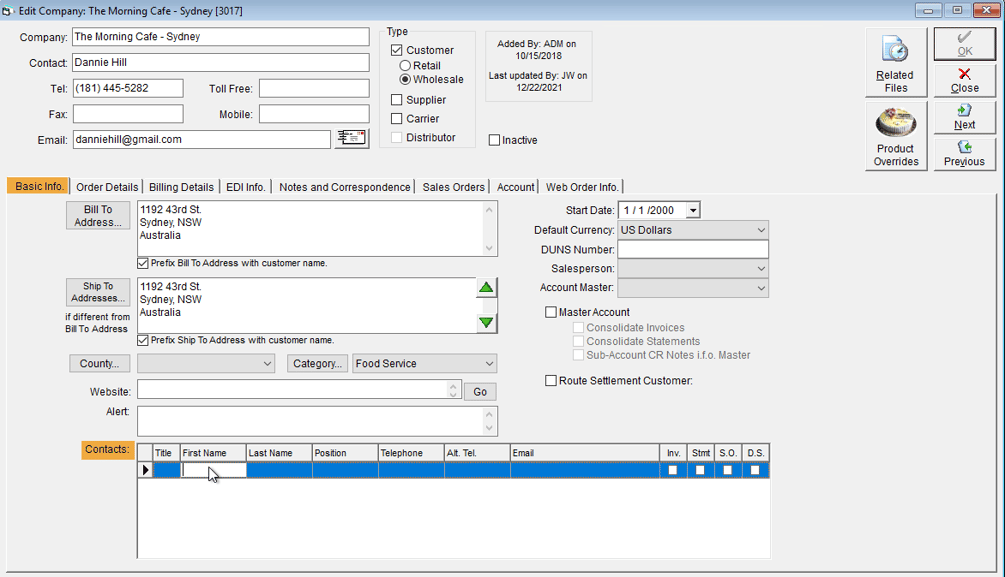Screen dimensions: 1005x577
Task: Select the Wholesale radio button
Action: (405, 79)
